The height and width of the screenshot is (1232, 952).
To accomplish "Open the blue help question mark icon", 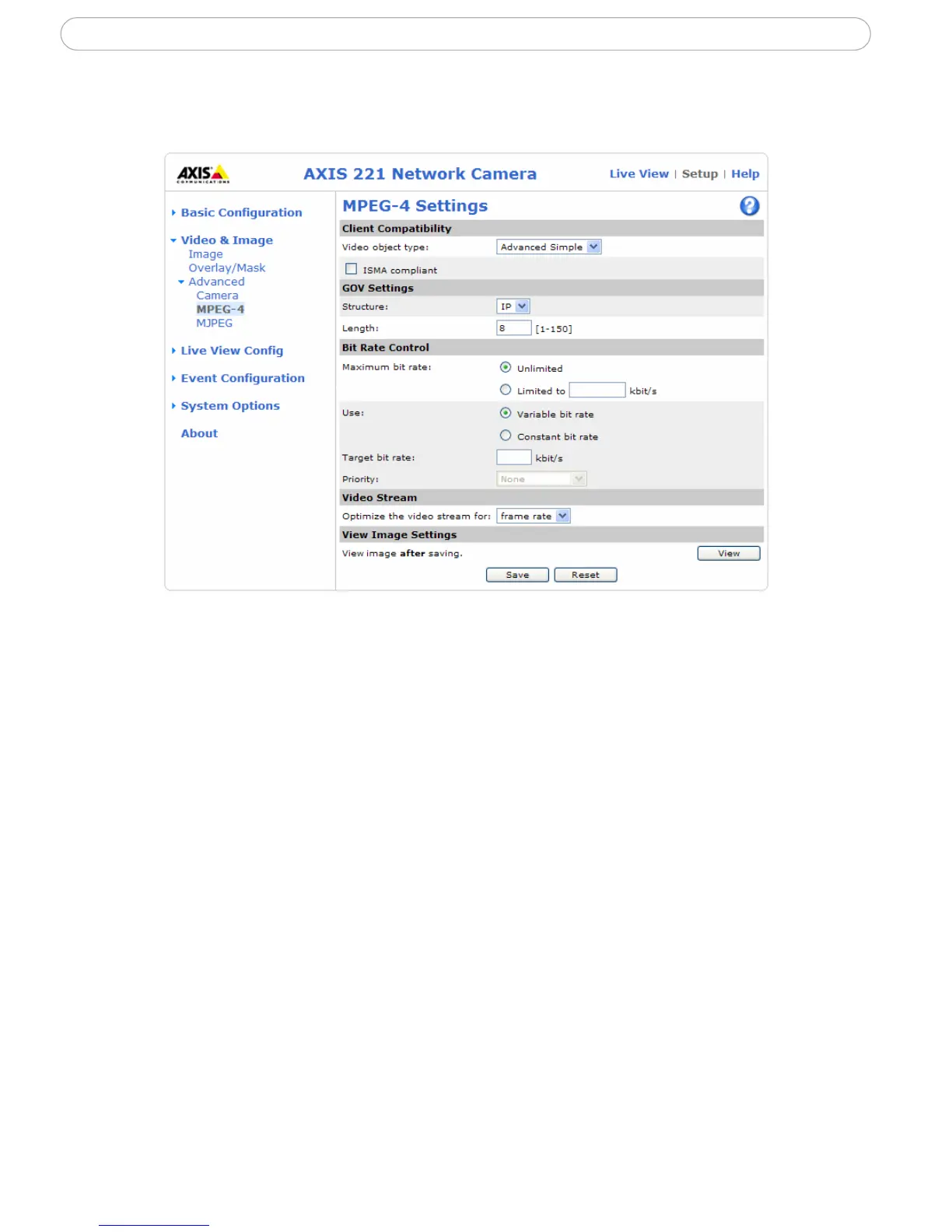I will pos(749,206).
